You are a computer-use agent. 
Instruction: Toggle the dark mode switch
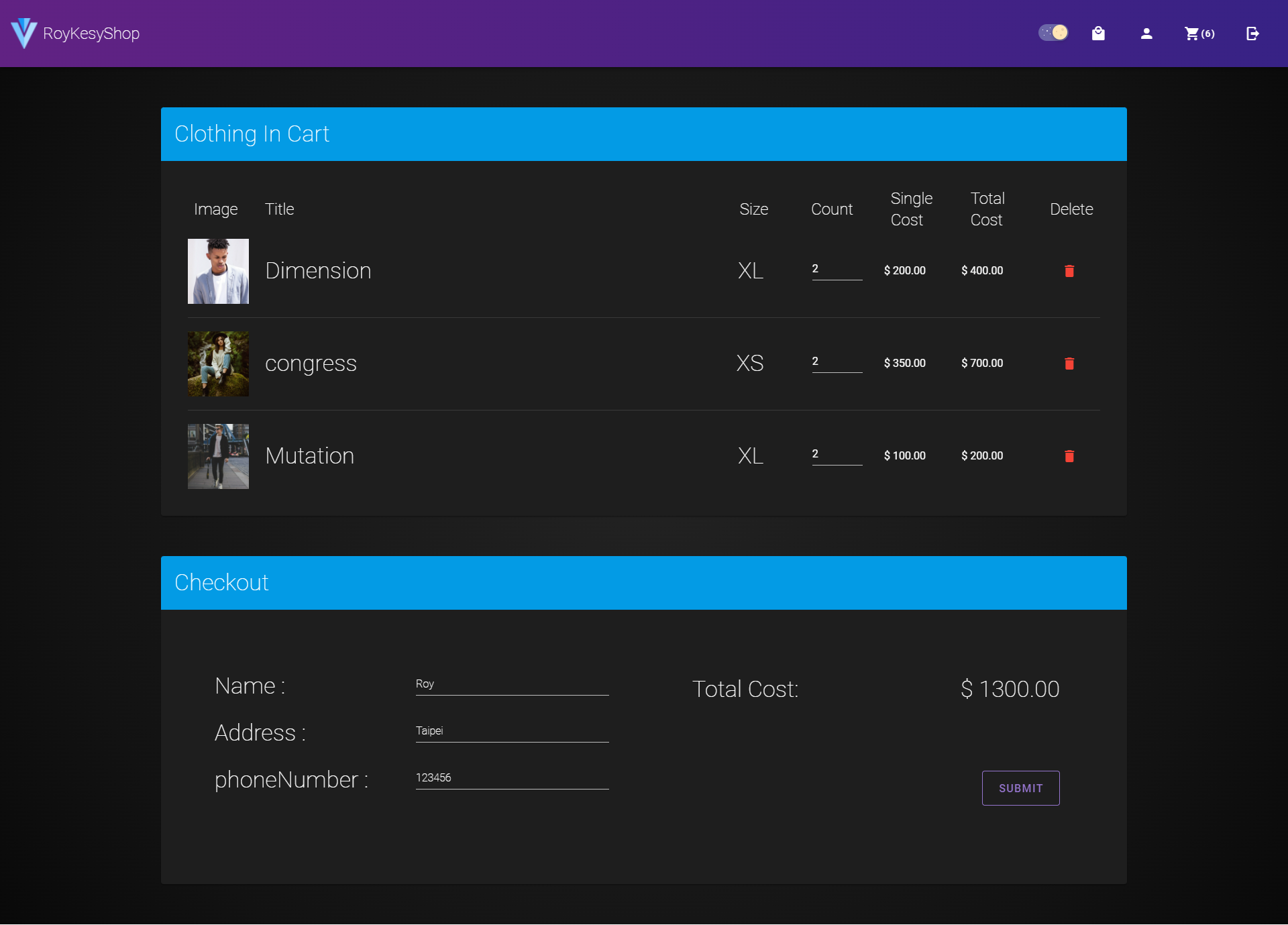tap(1053, 33)
